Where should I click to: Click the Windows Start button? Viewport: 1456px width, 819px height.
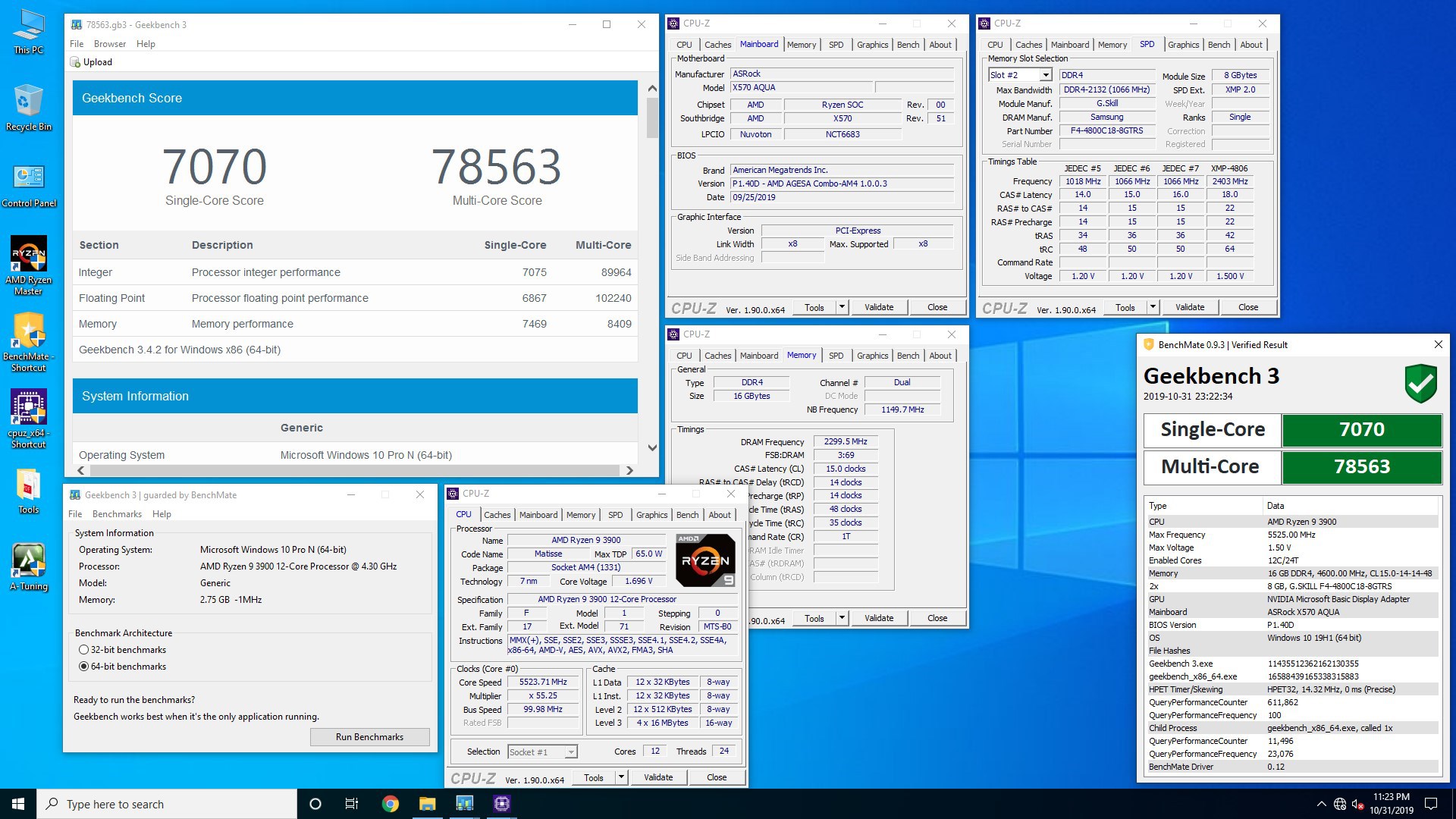[18, 804]
